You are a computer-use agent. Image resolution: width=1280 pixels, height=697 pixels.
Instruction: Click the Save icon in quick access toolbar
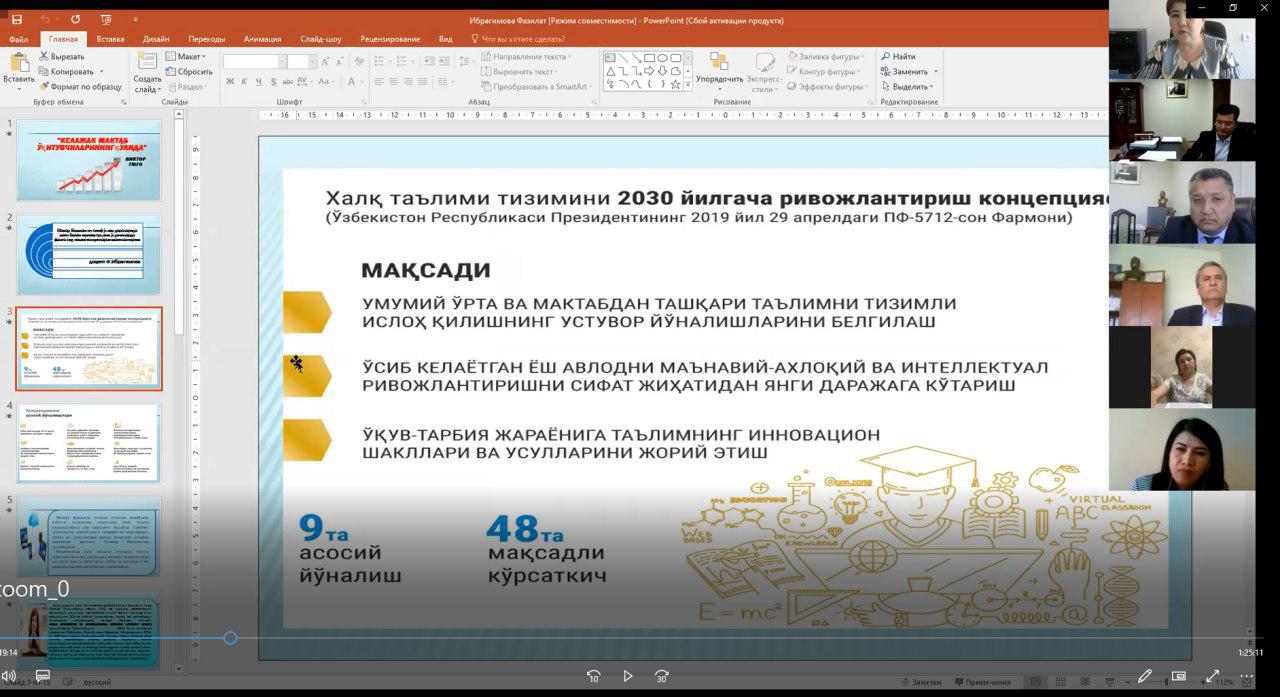point(16,19)
